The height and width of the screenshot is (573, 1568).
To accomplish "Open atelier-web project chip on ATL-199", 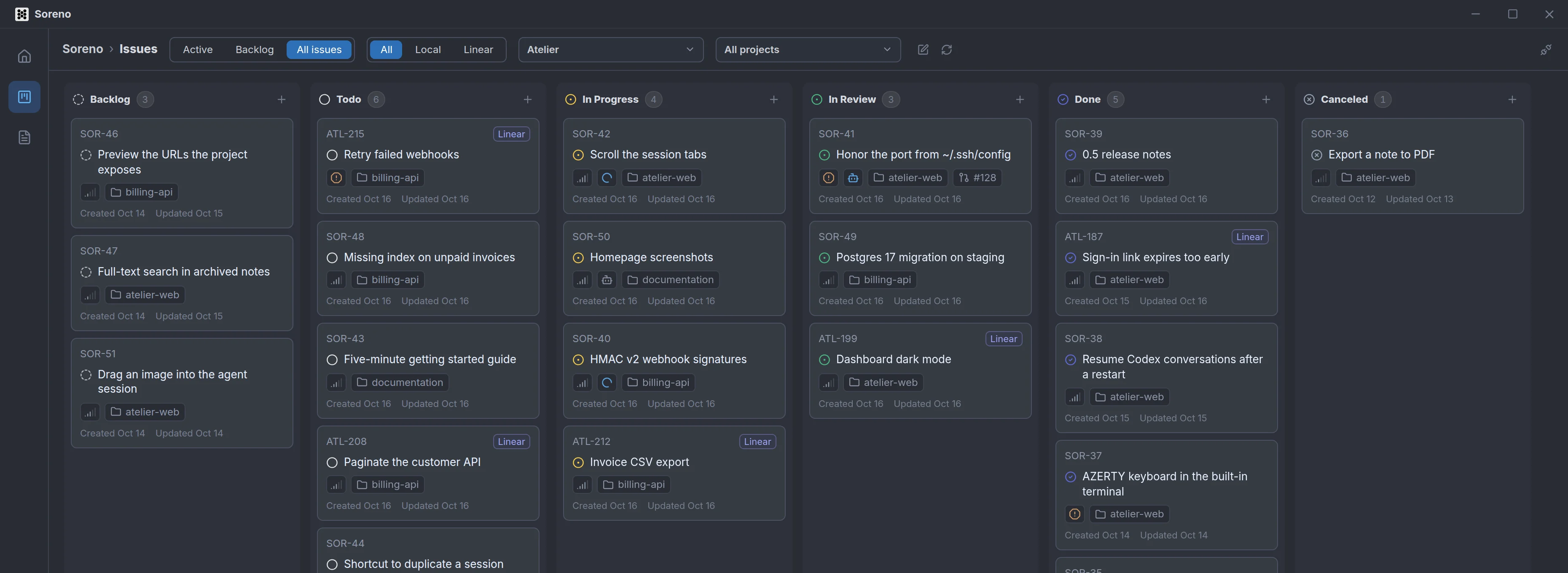I will 883,383.
